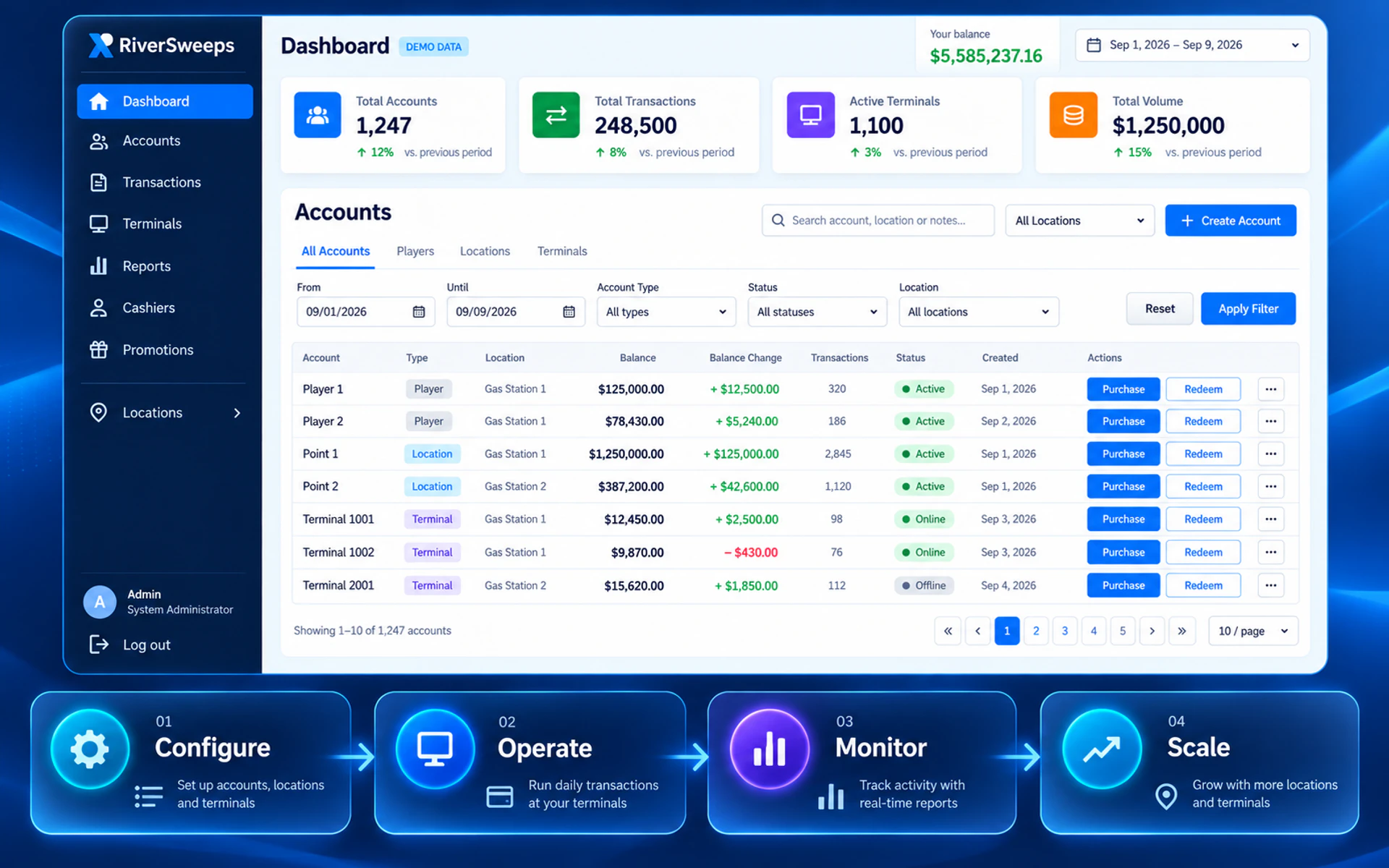Screen dimensions: 1389x868
Task: Switch to the Terminals tab
Action: pyautogui.click(x=562, y=251)
